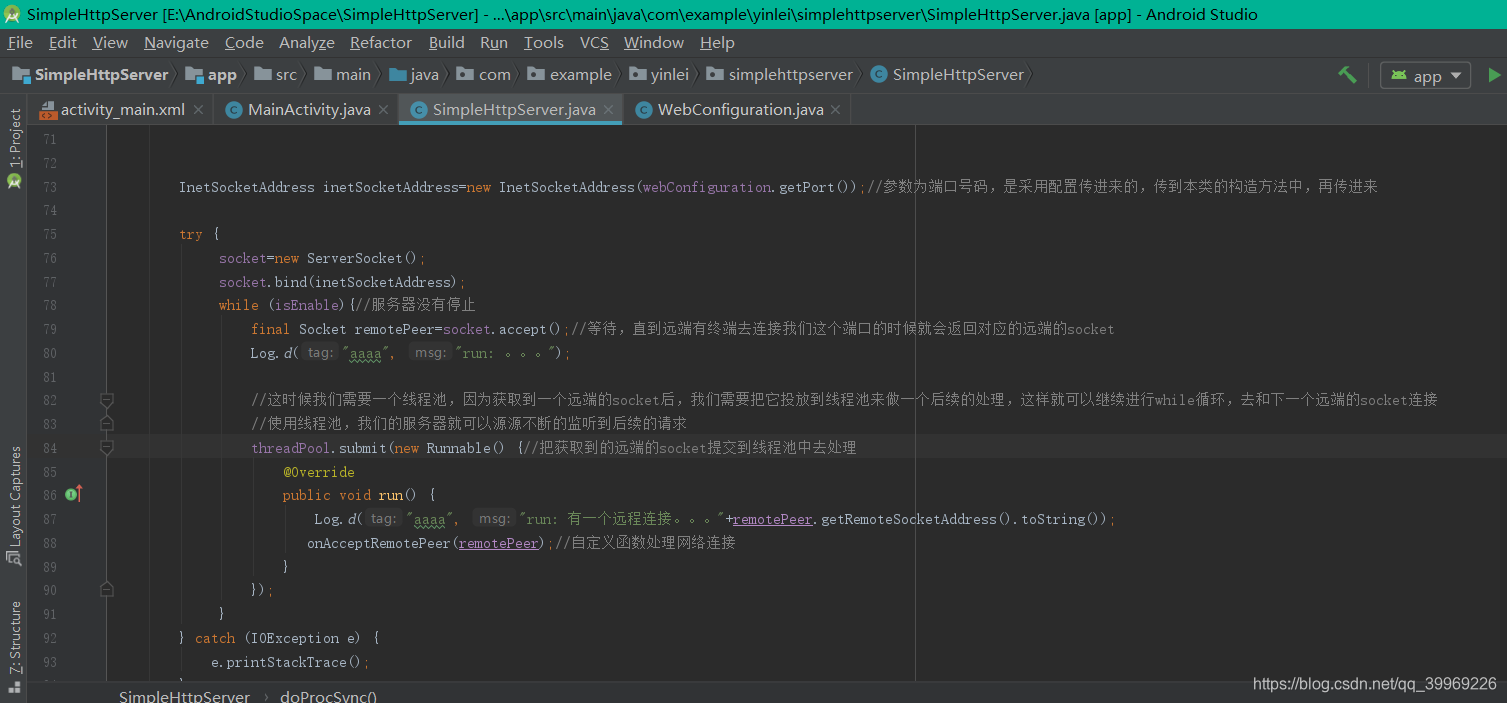Screen dimensions: 1507x703
Task: Open the Edit menu
Action: click(x=62, y=42)
